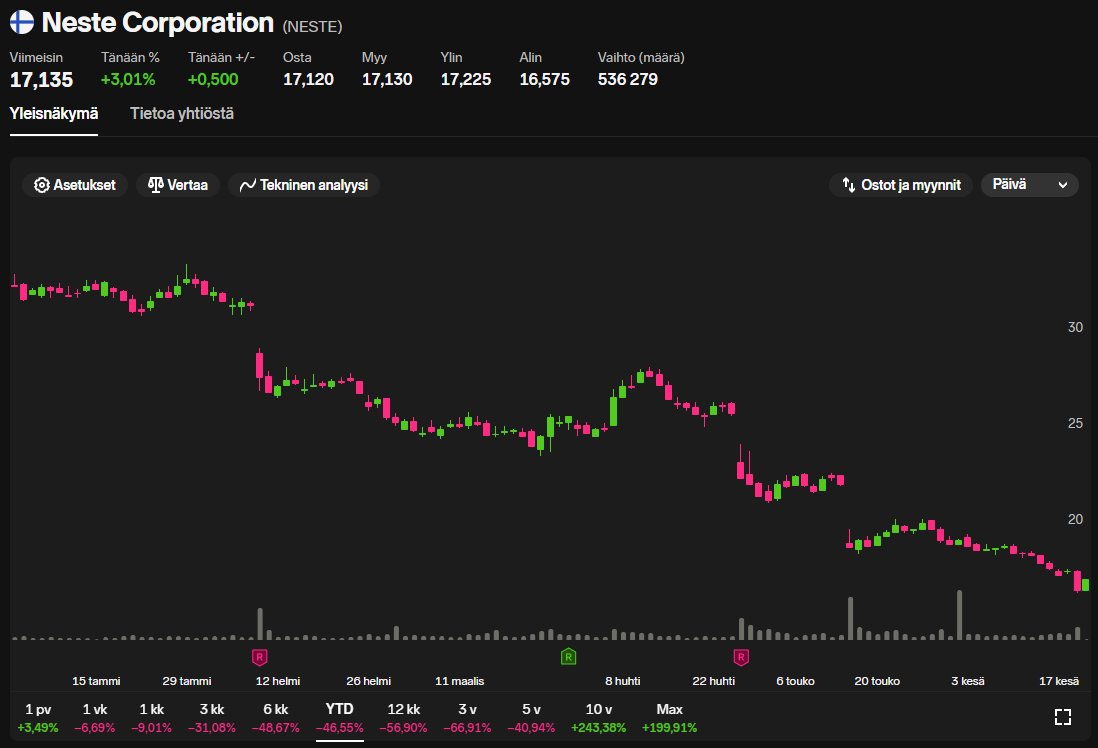
Task: Click the last green candlestick at chart end
Action: [x=1085, y=584]
